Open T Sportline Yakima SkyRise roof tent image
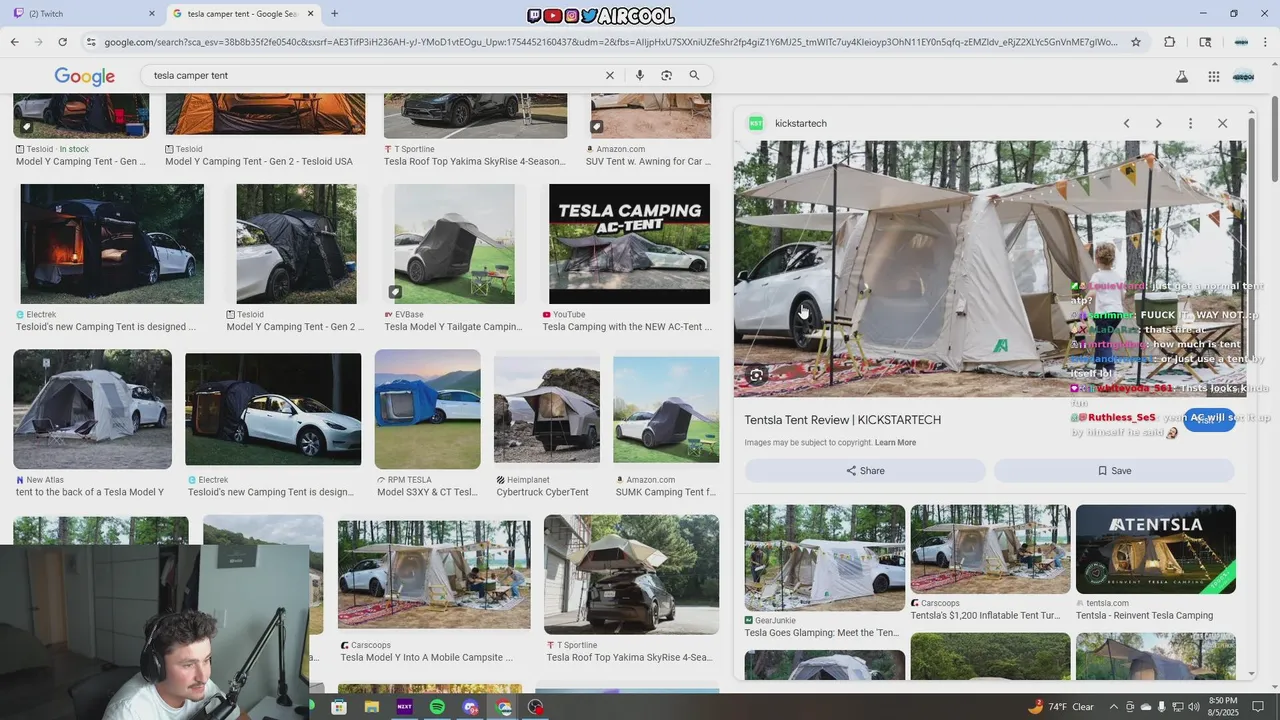1280x720 pixels. (631, 574)
